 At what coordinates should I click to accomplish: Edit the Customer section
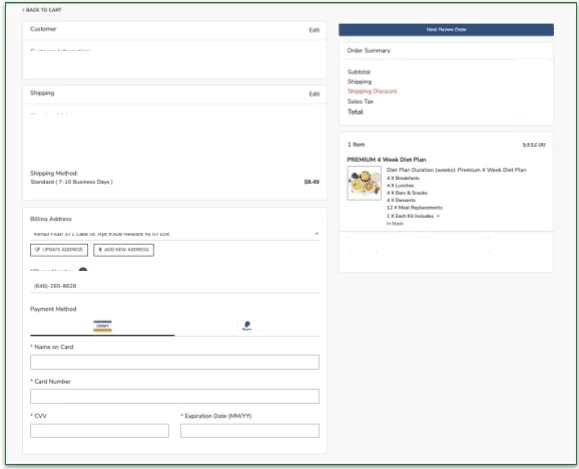tap(314, 30)
